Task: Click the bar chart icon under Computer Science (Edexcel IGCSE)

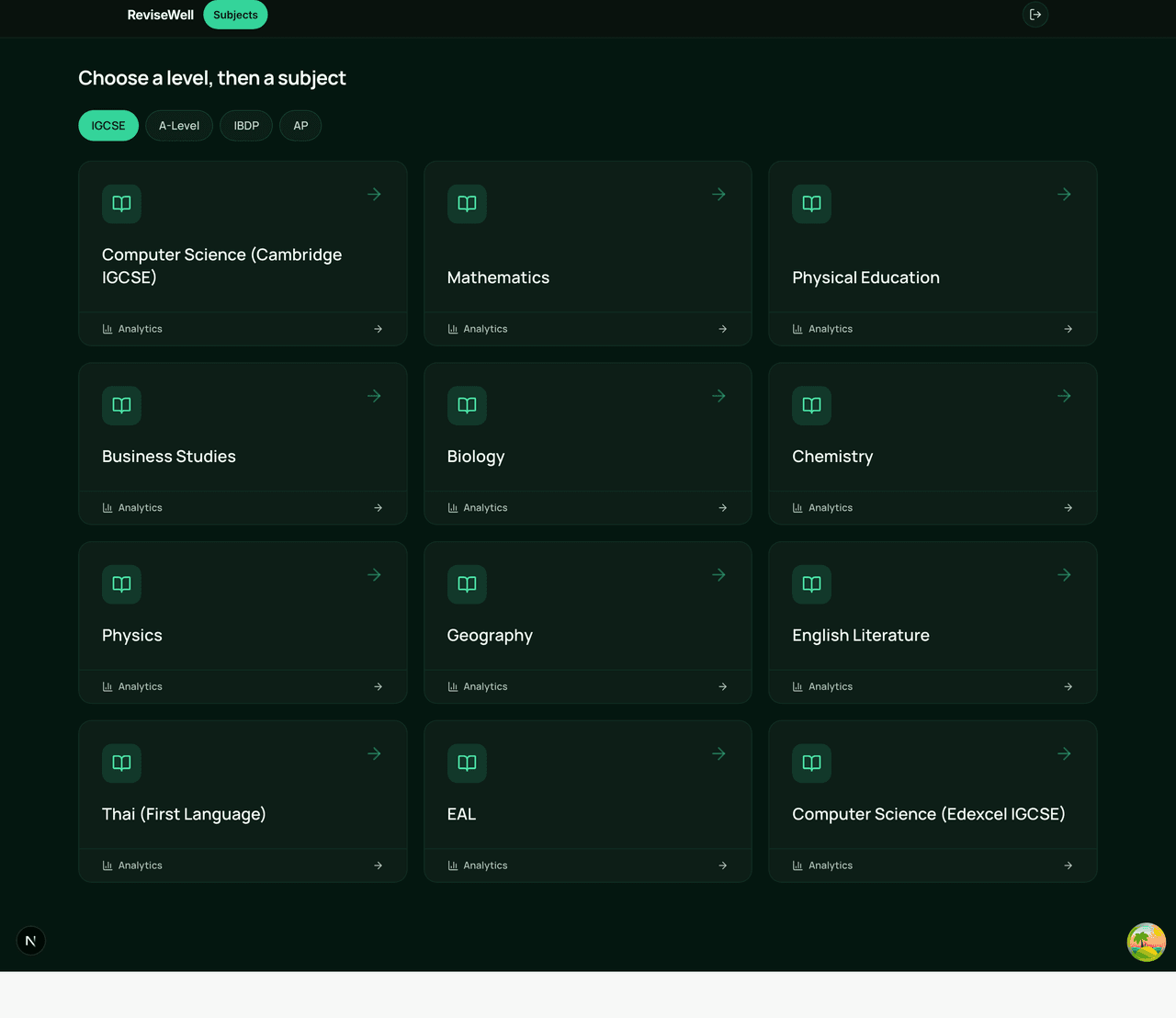Action: pos(797,865)
